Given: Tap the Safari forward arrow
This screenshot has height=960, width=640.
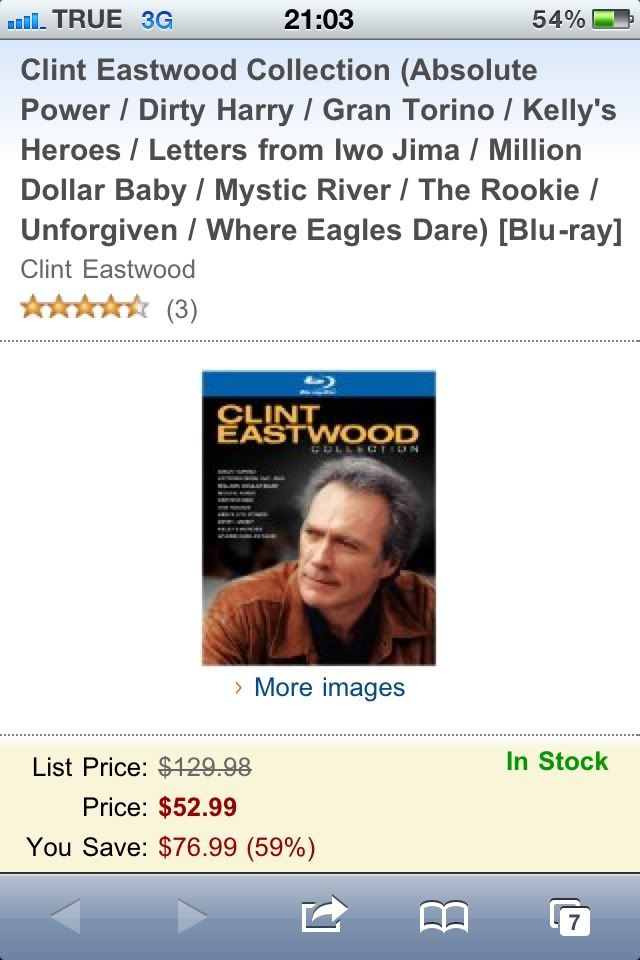Looking at the screenshot, I should (x=192, y=916).
